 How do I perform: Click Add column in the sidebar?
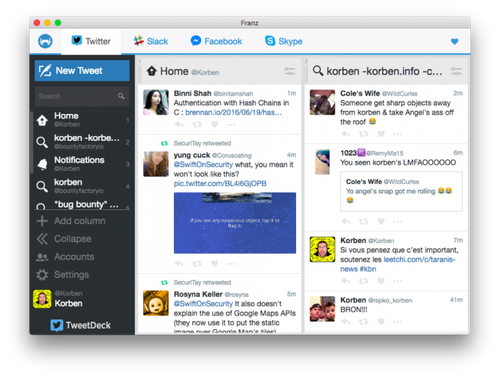click(71, 221)
